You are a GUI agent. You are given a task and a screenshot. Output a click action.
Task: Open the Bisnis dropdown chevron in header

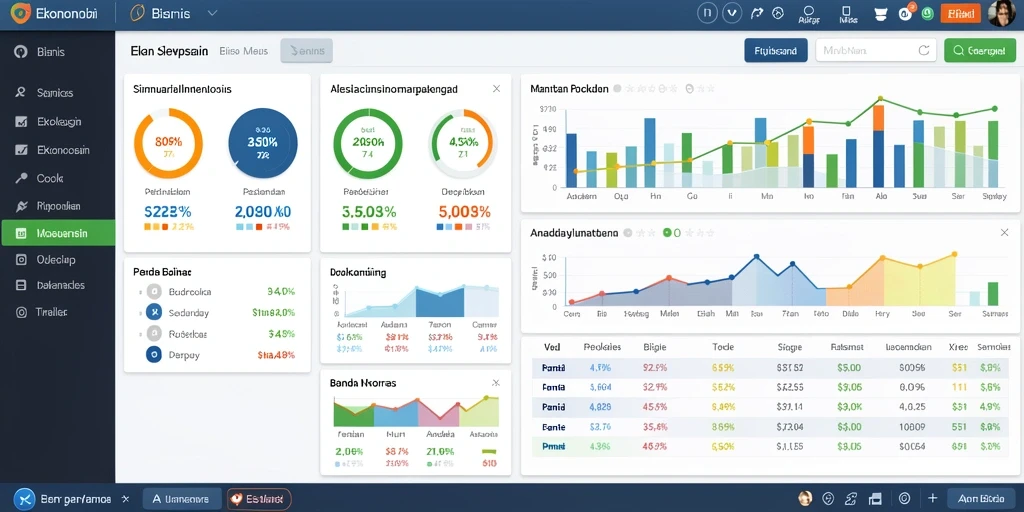[x=212, y=12]
